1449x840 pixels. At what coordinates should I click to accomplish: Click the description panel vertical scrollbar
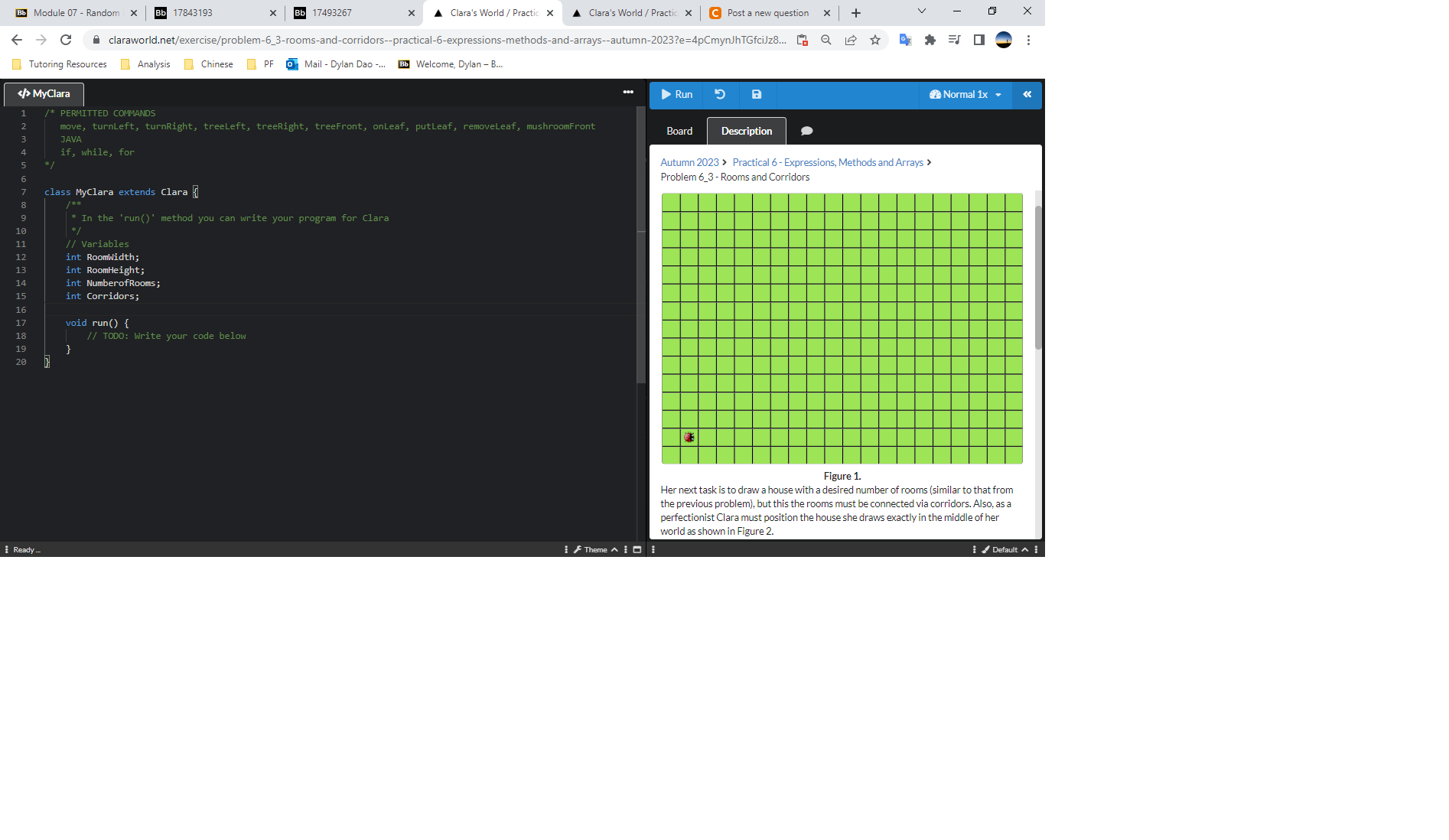pos(1038,278)
